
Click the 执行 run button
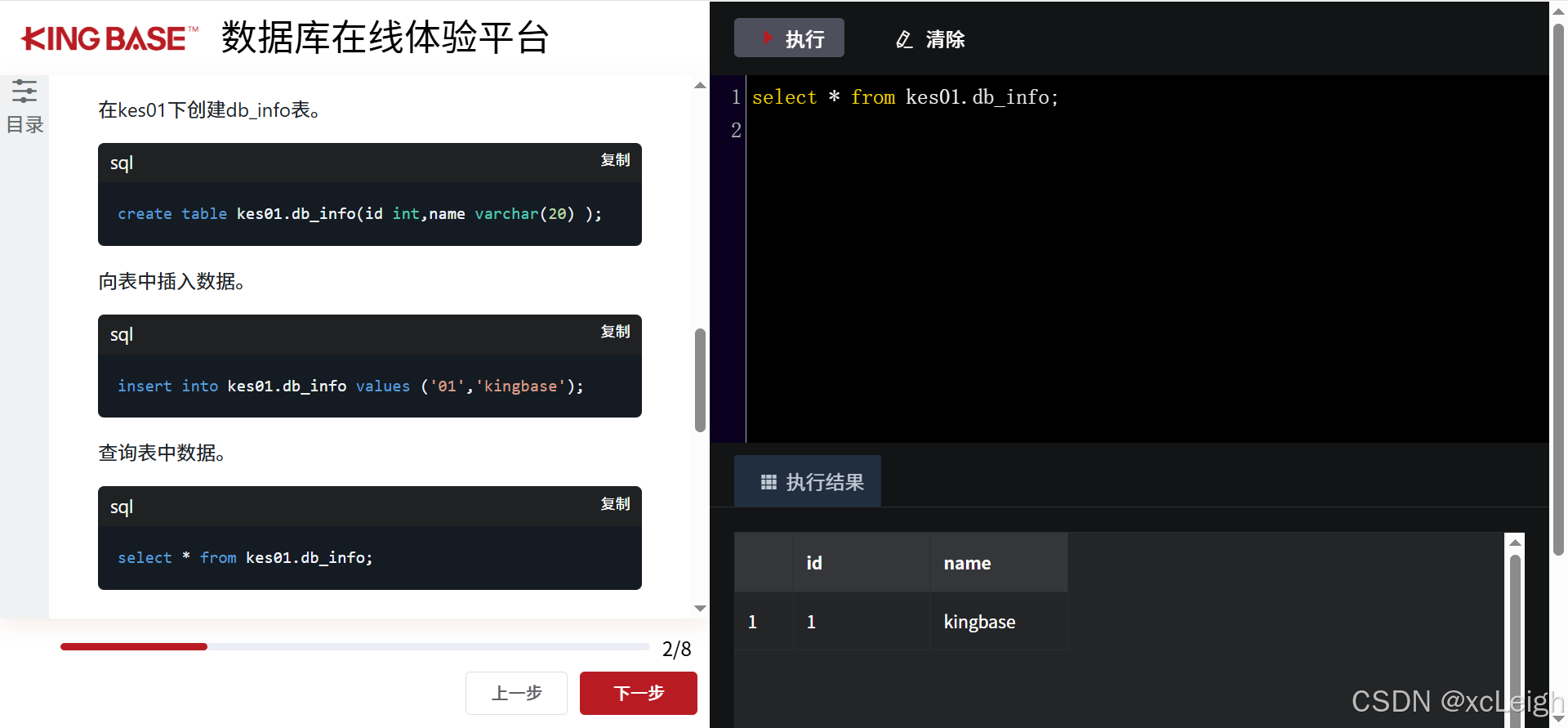789,38
